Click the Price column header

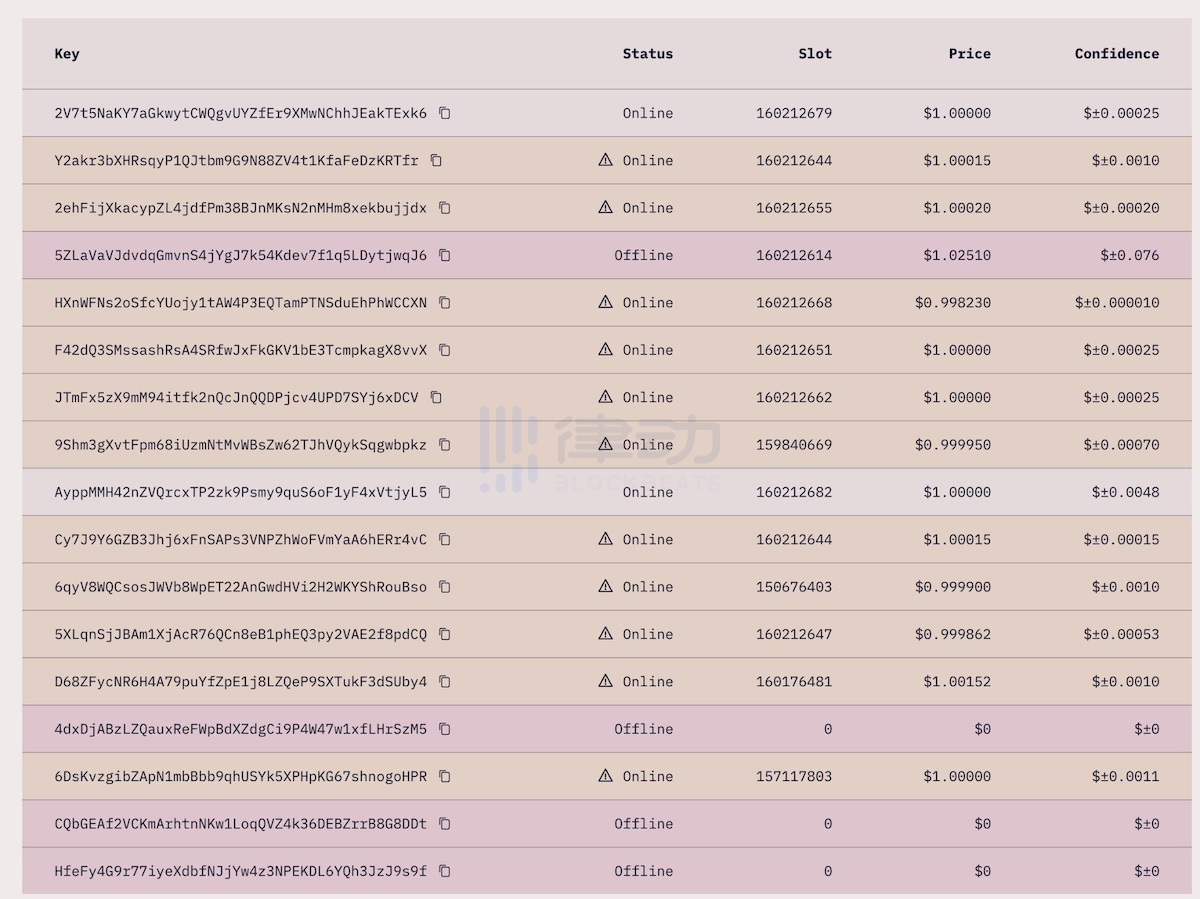pyautogui.click(x=970, y=54)
